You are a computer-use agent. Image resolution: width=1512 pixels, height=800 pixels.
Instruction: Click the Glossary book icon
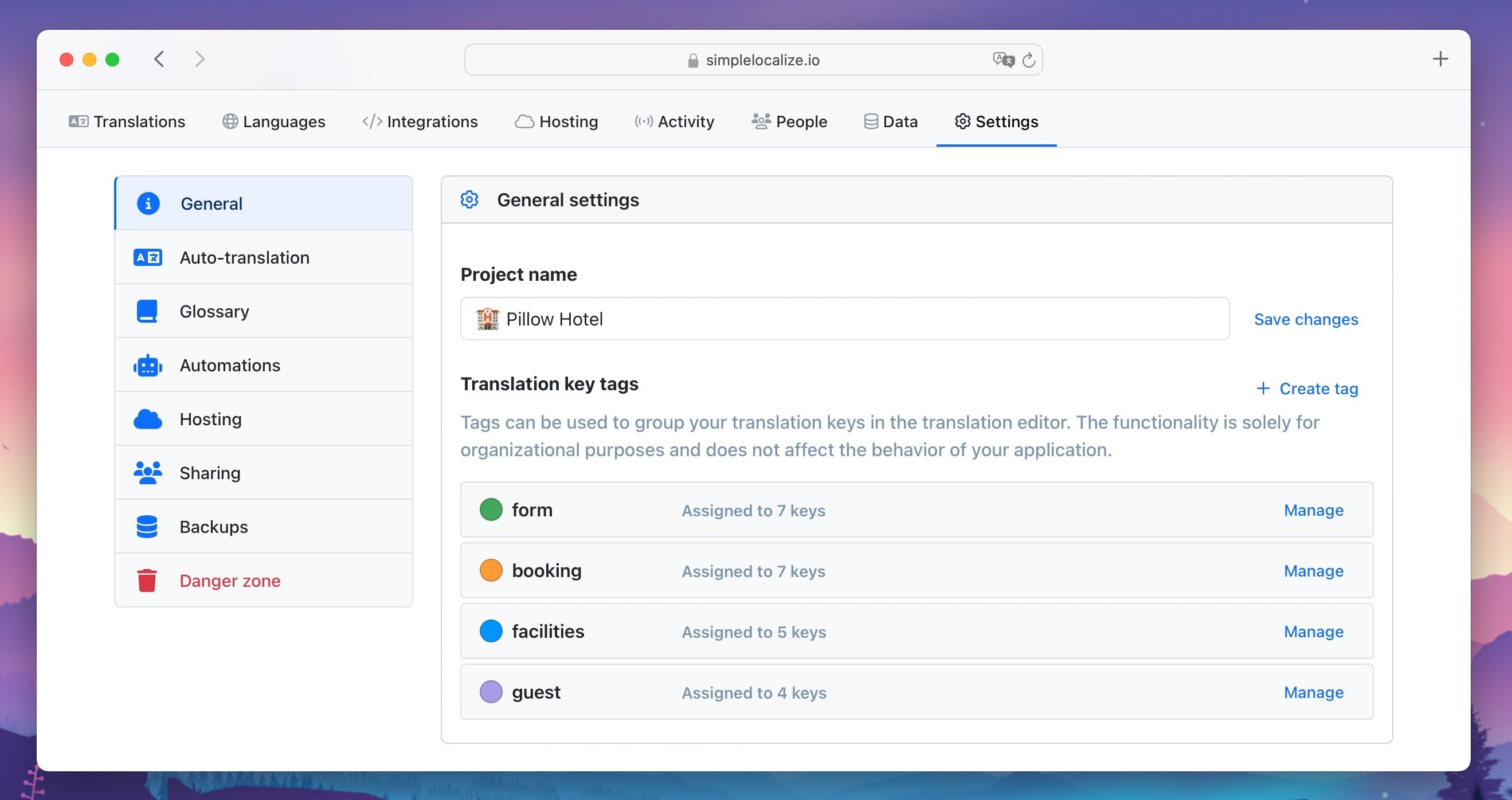(147, 311)
